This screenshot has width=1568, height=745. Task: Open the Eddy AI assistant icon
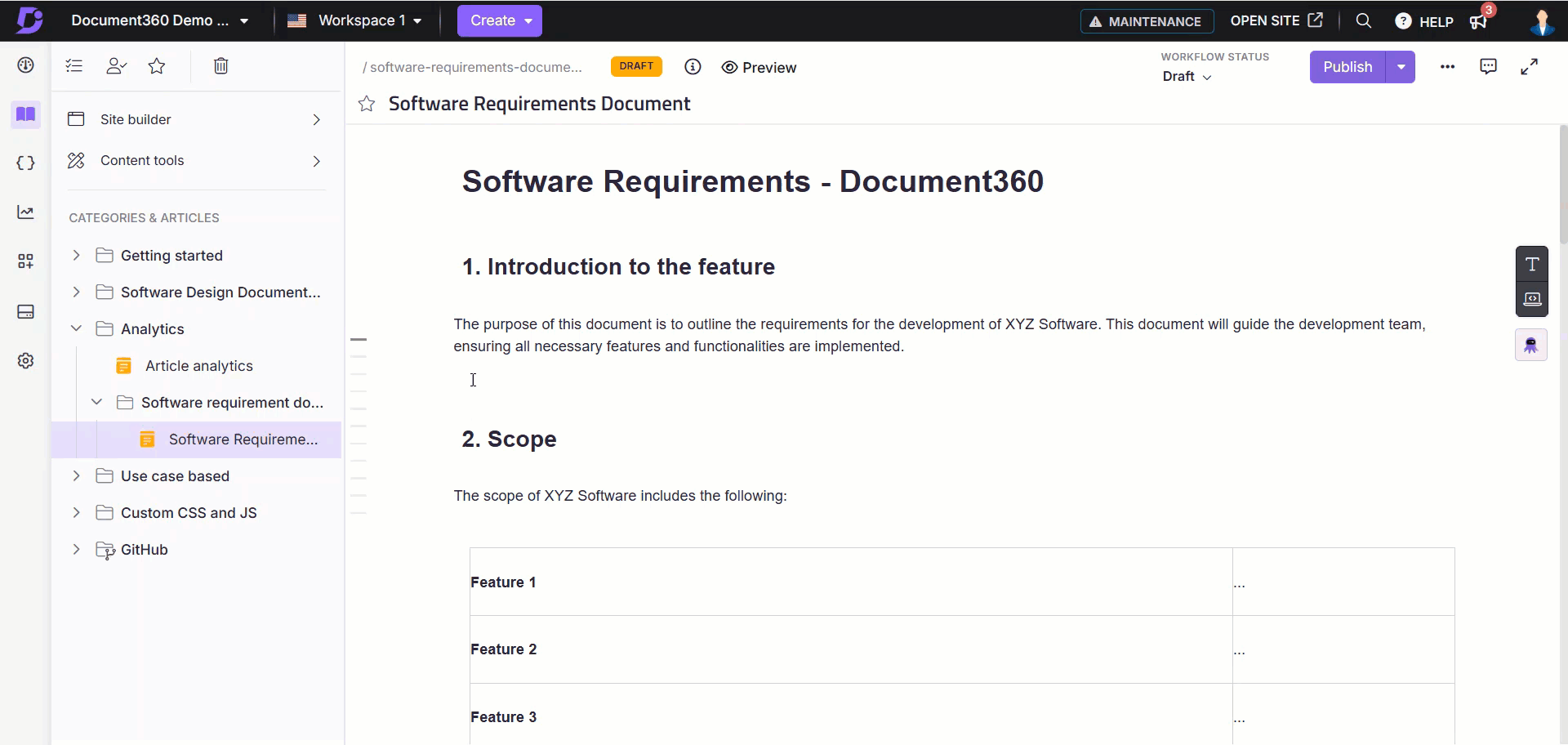[1531, 346]
